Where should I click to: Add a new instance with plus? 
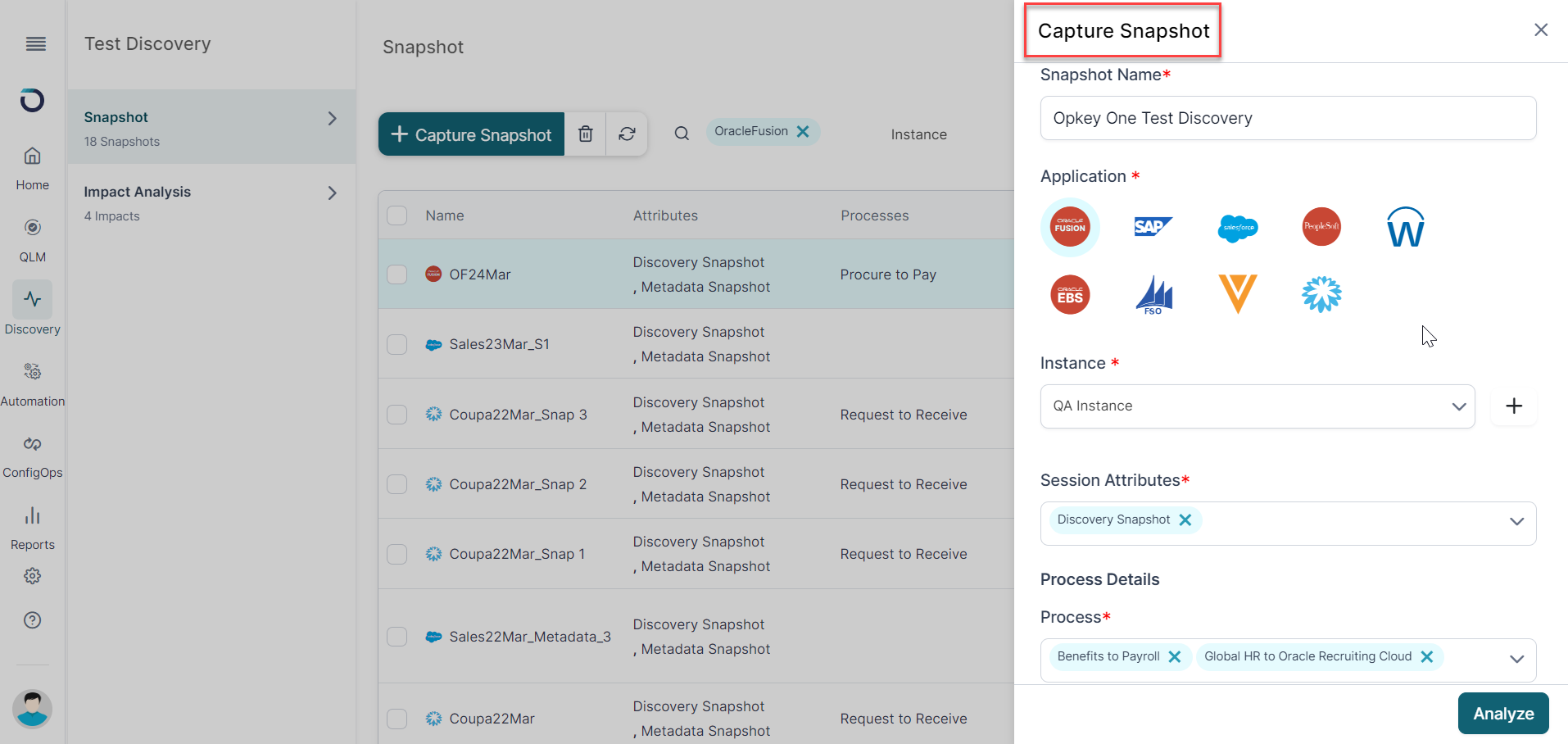1514,406
